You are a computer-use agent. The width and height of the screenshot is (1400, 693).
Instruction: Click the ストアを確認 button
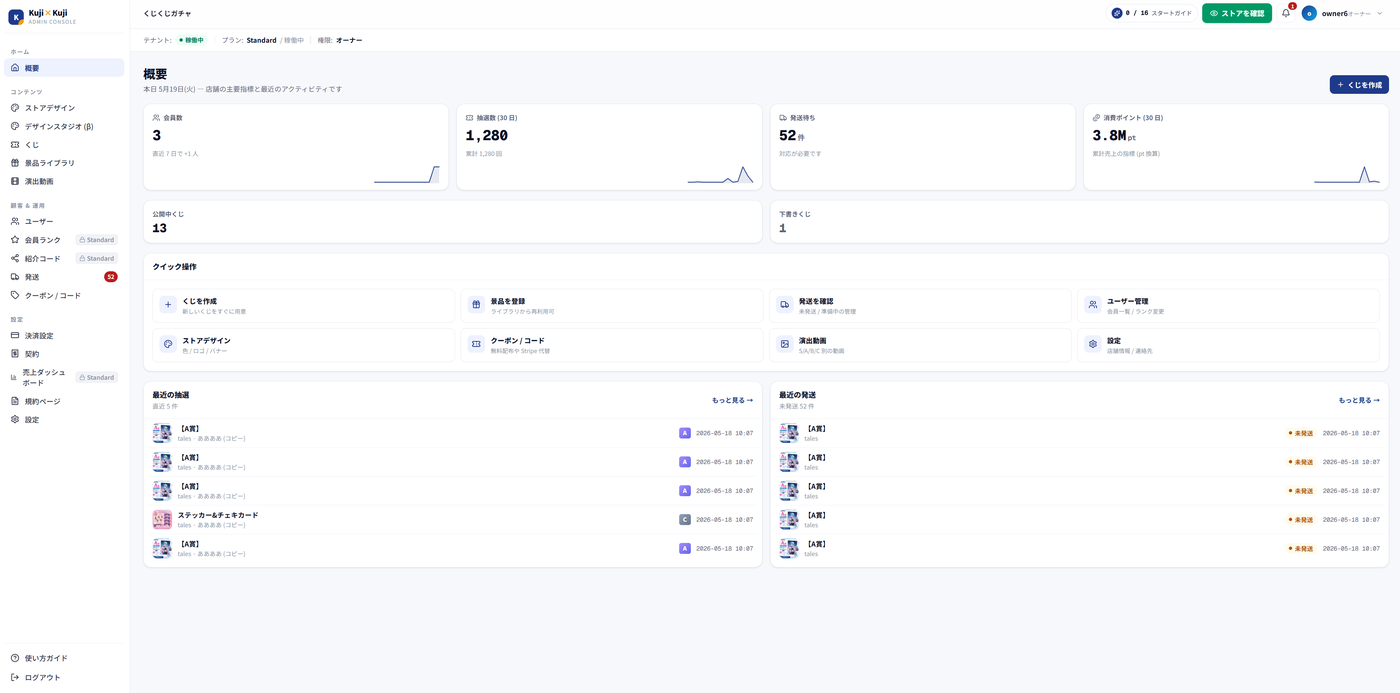(1237, 13)
